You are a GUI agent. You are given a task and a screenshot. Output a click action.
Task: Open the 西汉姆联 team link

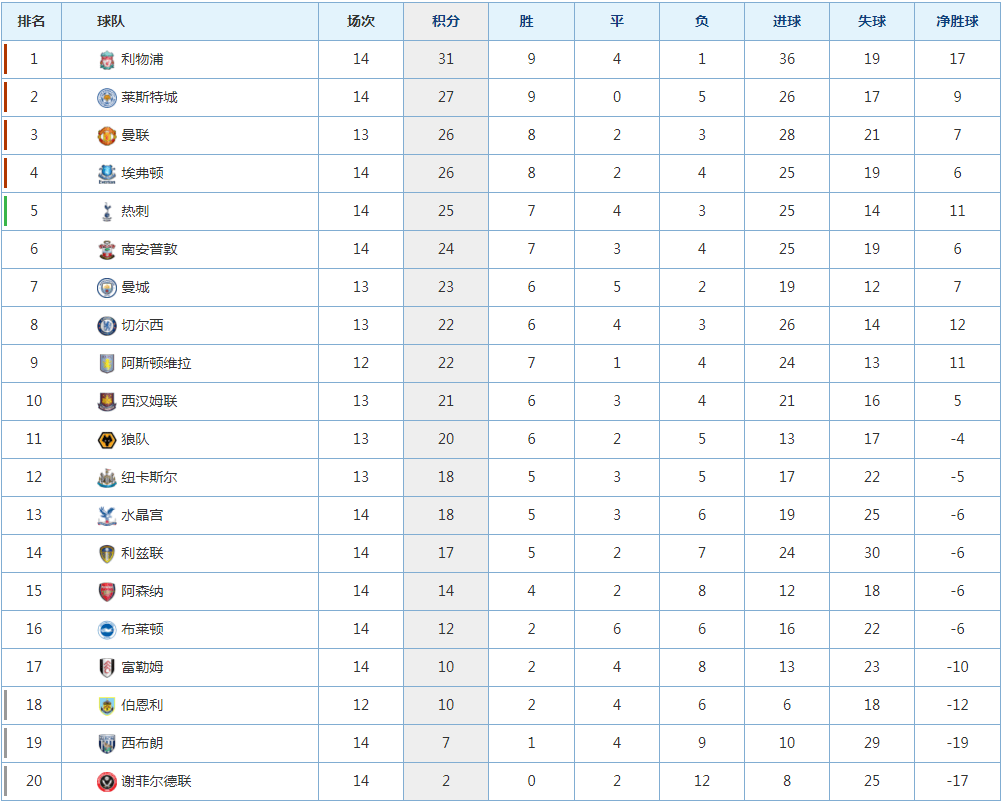tap(149, 401)
